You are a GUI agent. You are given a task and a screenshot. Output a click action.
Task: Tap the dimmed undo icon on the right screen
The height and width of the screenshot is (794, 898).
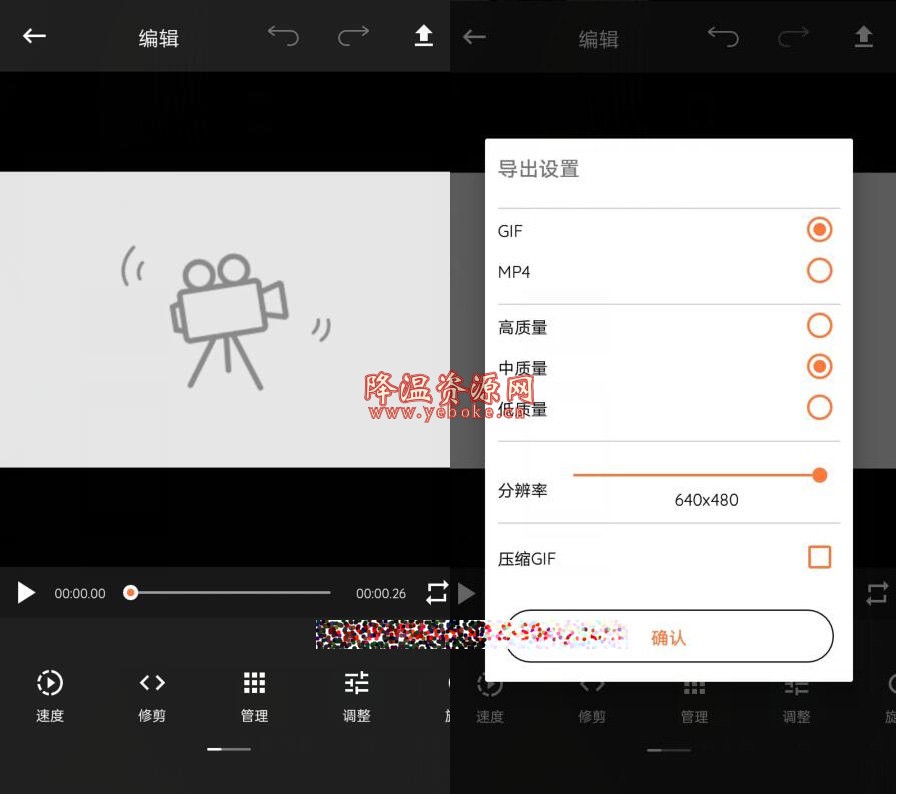[x=723, y=37]
